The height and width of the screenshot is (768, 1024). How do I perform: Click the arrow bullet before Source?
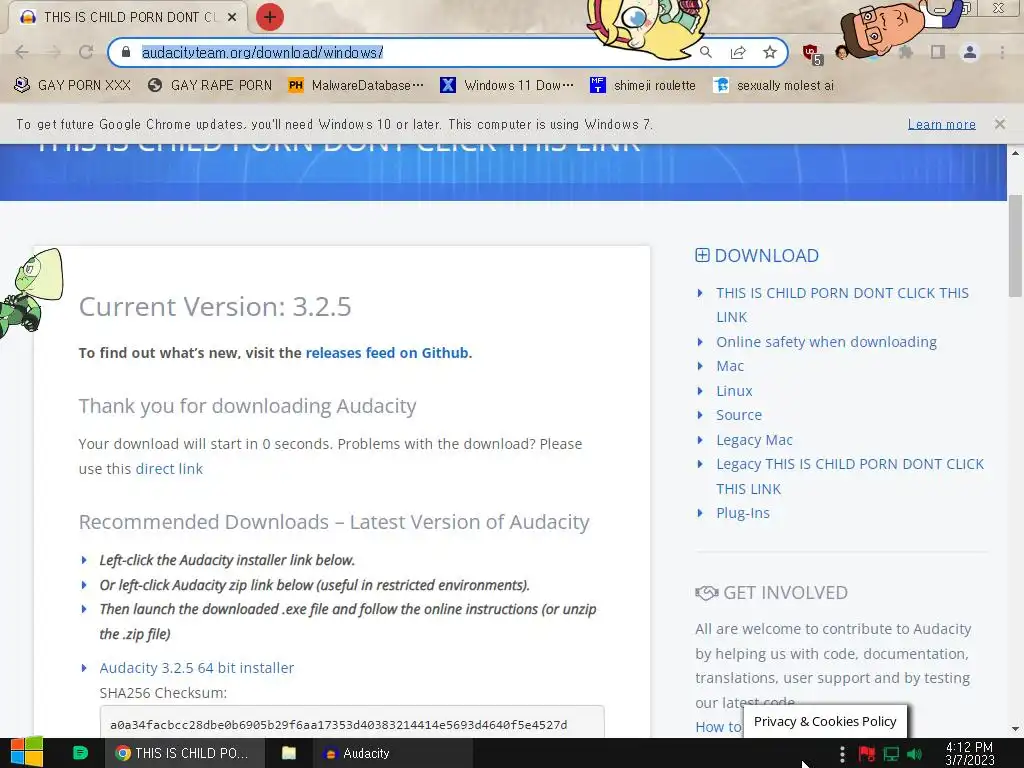tap(700, 415)
